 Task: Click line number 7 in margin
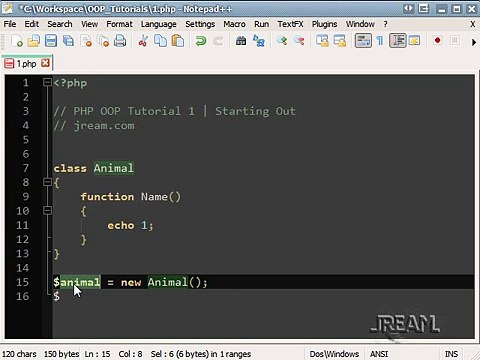click(25, 168)
